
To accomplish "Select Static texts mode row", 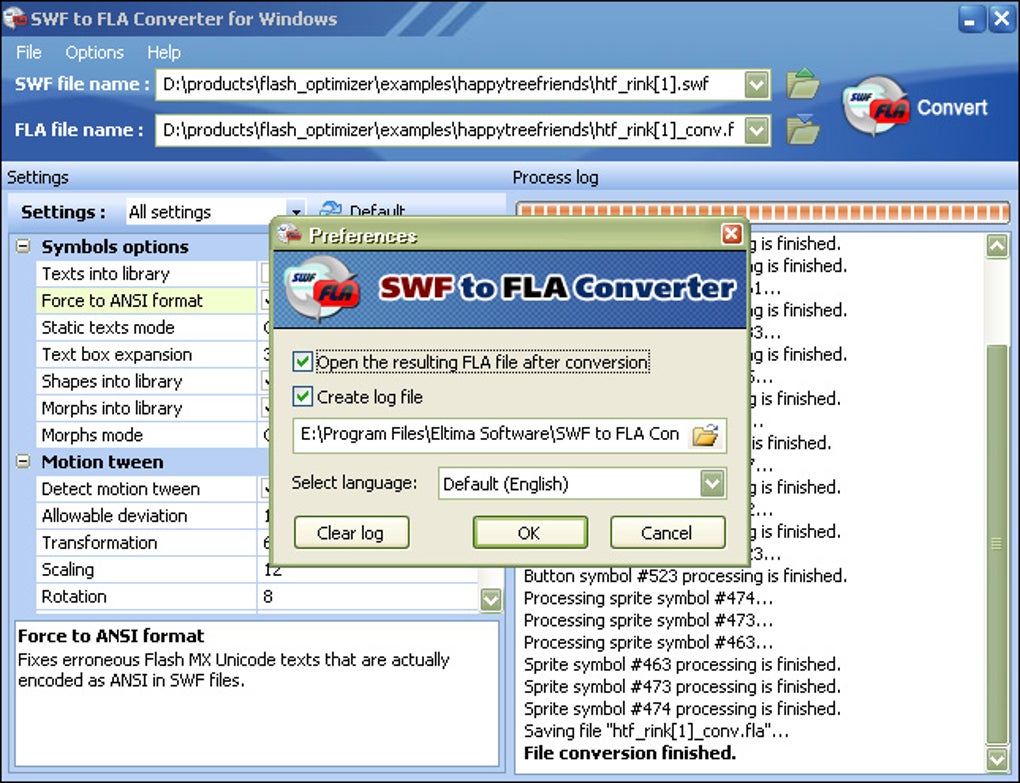I will [146, 327].
